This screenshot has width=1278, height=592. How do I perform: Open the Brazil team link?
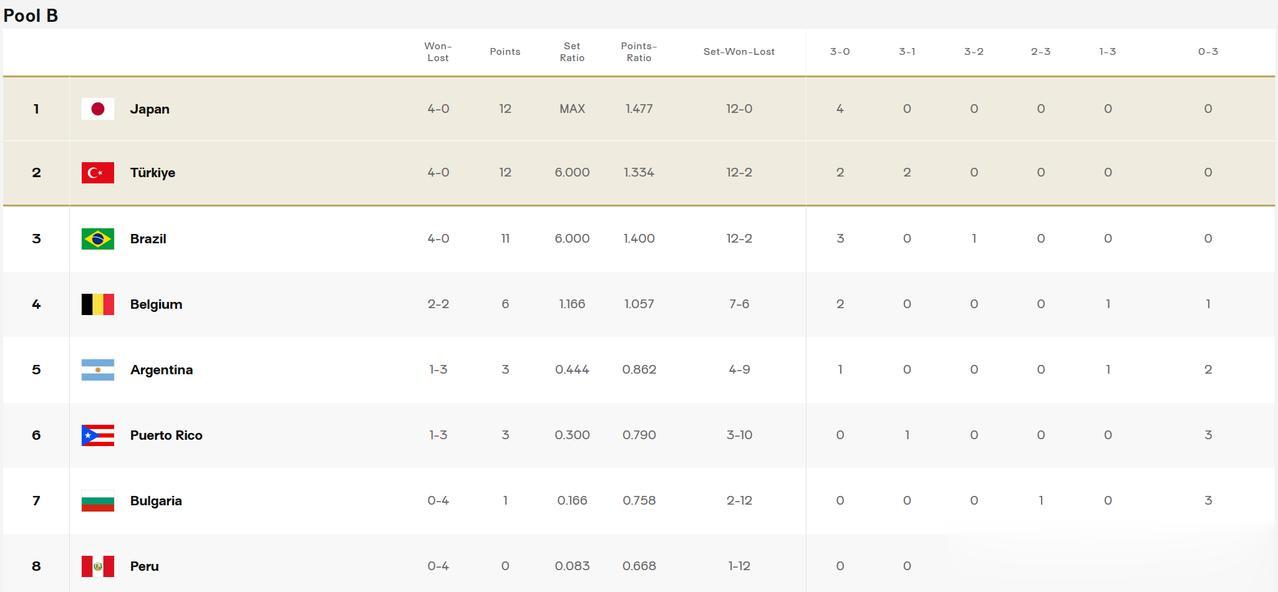pos(148,239)
